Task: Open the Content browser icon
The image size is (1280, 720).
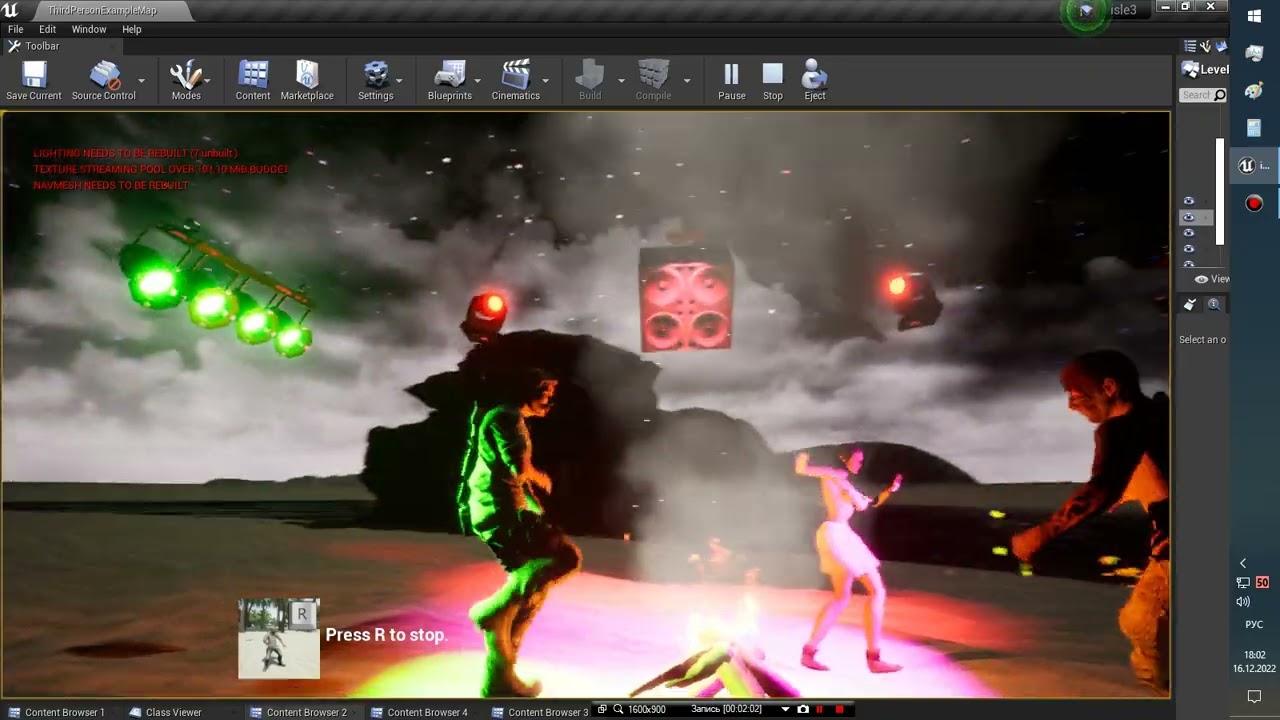Action: click(x=253, y=80)
